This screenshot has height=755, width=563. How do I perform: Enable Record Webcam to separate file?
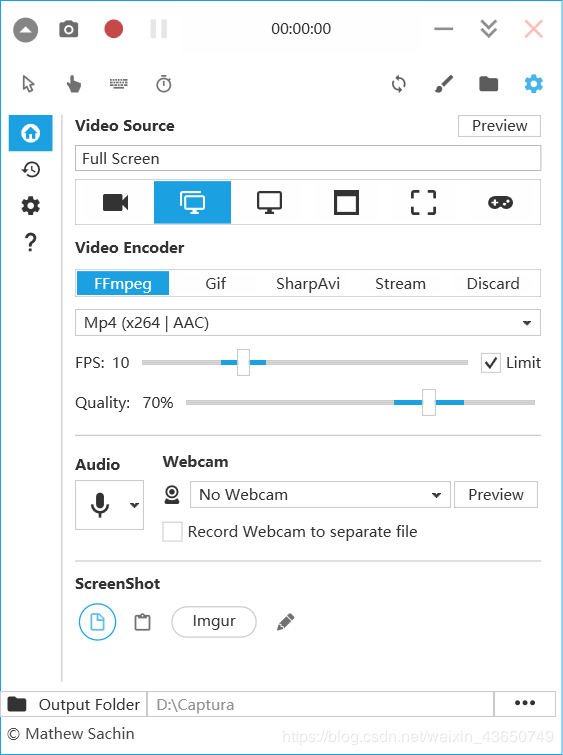point(172,532)
